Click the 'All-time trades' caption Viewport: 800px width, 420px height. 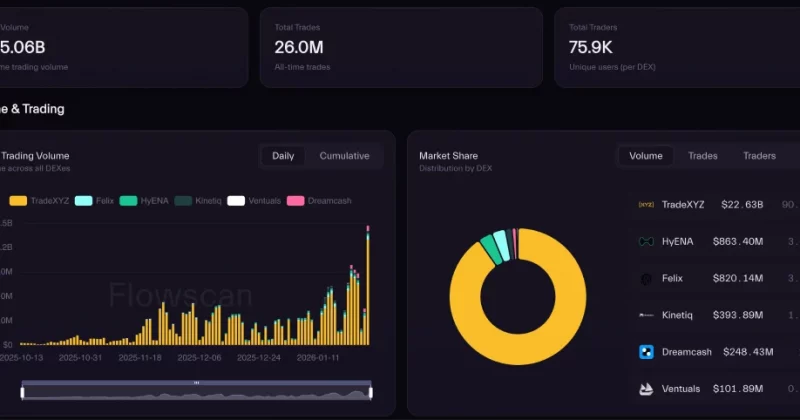pyautogui.click(x=302, y=67)
